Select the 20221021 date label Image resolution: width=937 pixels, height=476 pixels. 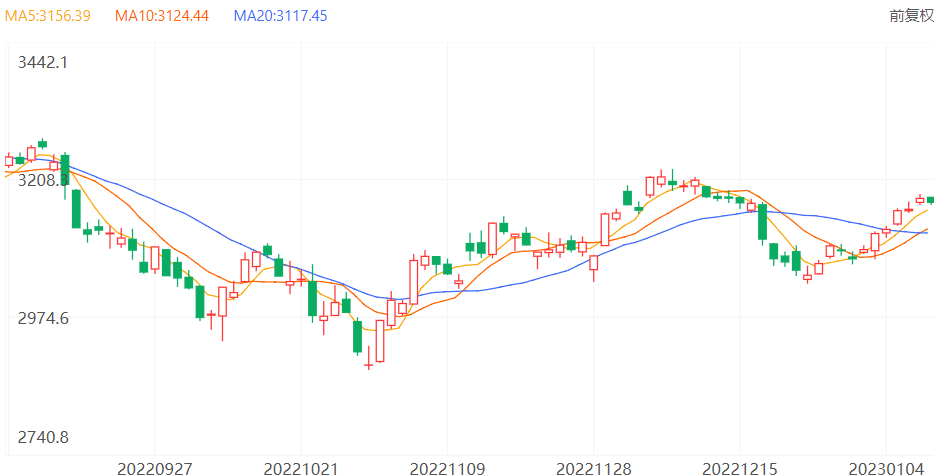[301, 468]
